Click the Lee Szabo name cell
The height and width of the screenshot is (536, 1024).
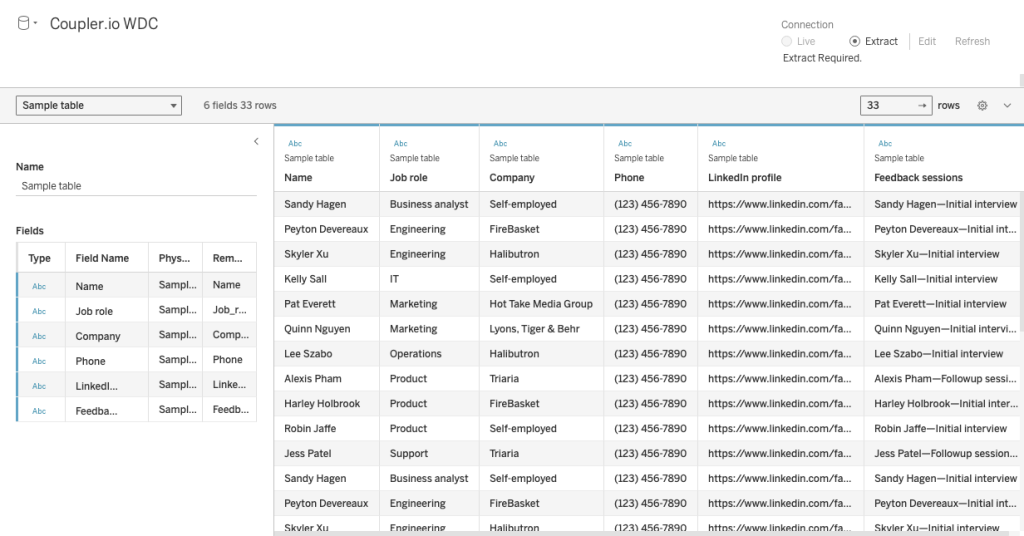coord(308,354)
